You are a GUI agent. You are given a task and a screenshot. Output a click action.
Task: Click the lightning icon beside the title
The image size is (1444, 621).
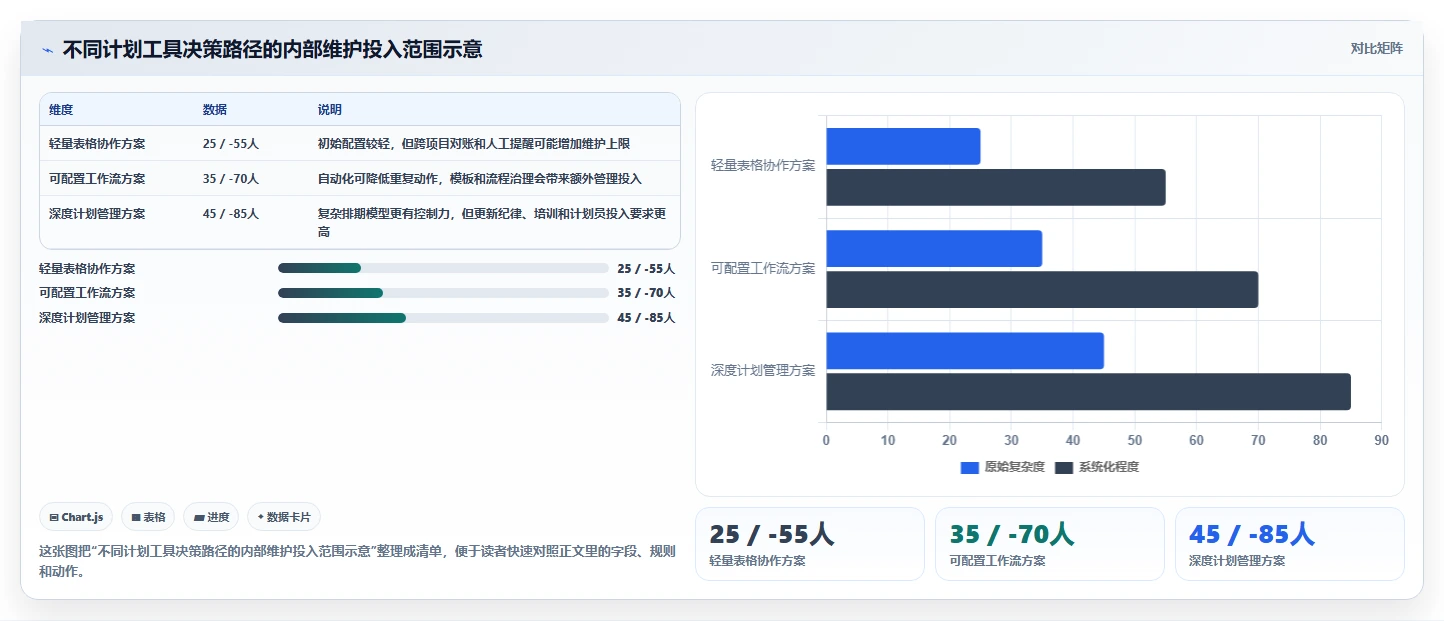tap(47, 50)
